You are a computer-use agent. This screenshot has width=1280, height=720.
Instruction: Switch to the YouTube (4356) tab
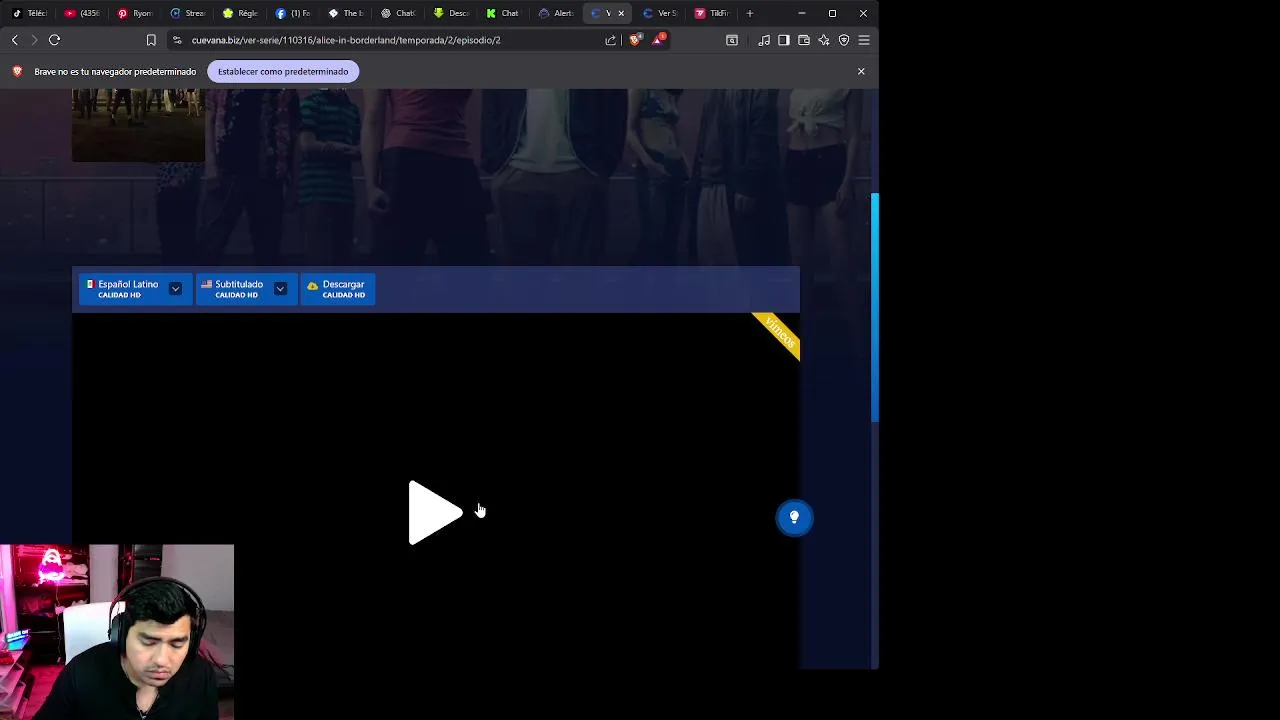tap(82, 13)
